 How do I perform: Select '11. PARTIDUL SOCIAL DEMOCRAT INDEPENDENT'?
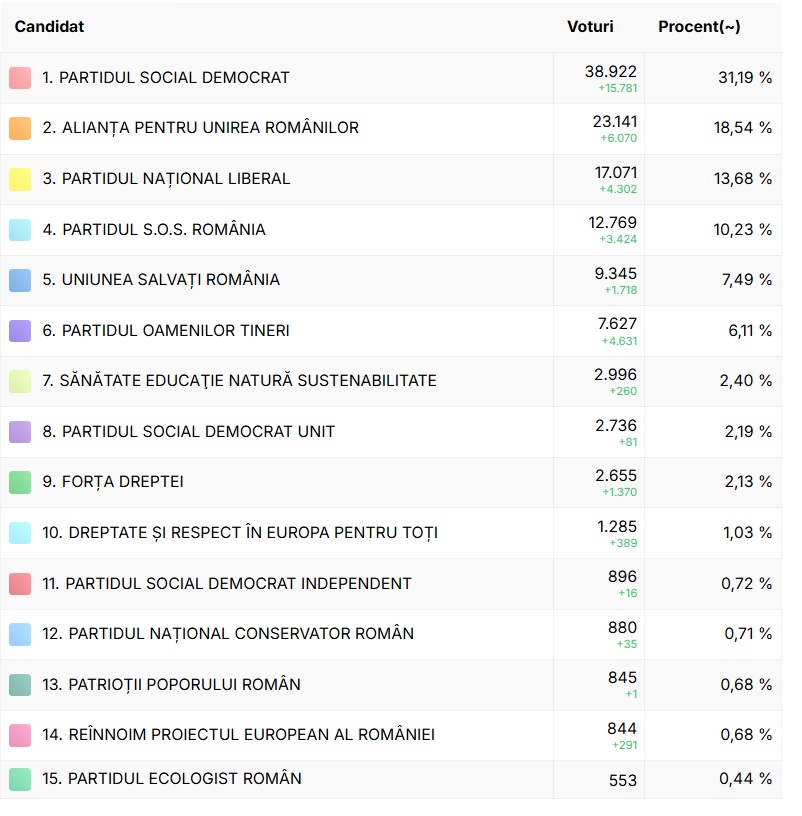point(227,583)
